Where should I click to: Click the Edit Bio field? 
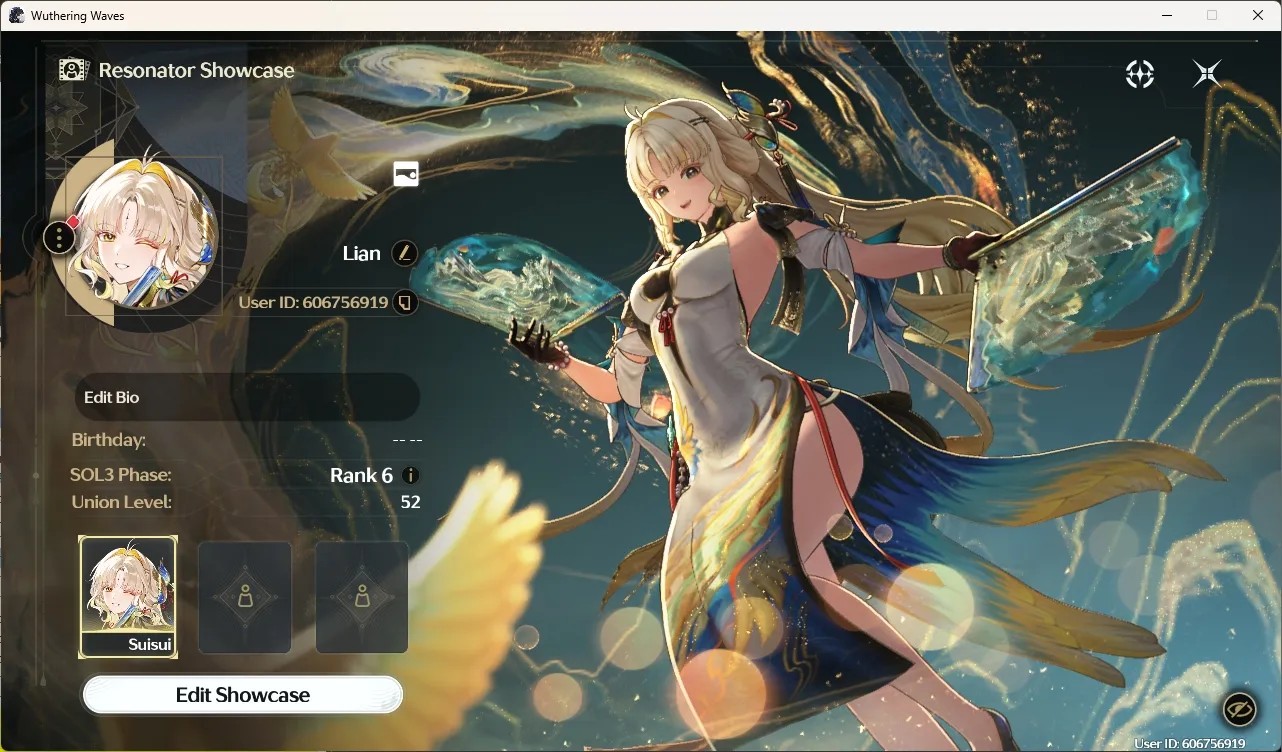click(x=247, y=397)
